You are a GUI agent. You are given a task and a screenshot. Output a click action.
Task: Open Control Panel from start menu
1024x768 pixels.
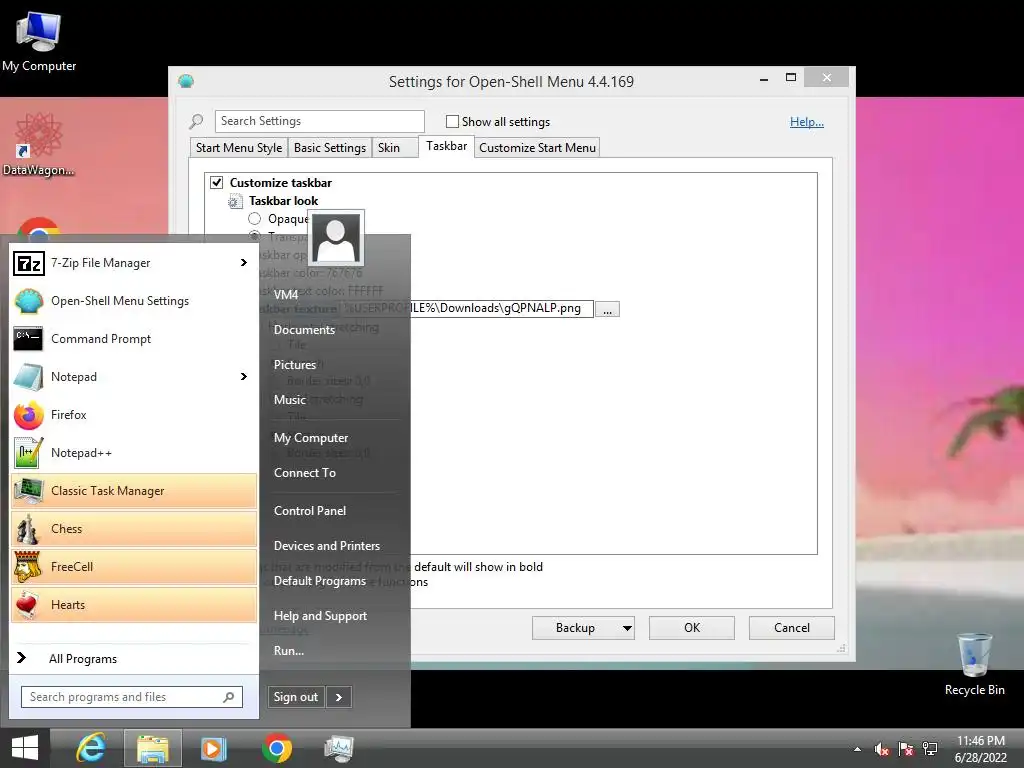pyautogui.click(x=310, y=511)
